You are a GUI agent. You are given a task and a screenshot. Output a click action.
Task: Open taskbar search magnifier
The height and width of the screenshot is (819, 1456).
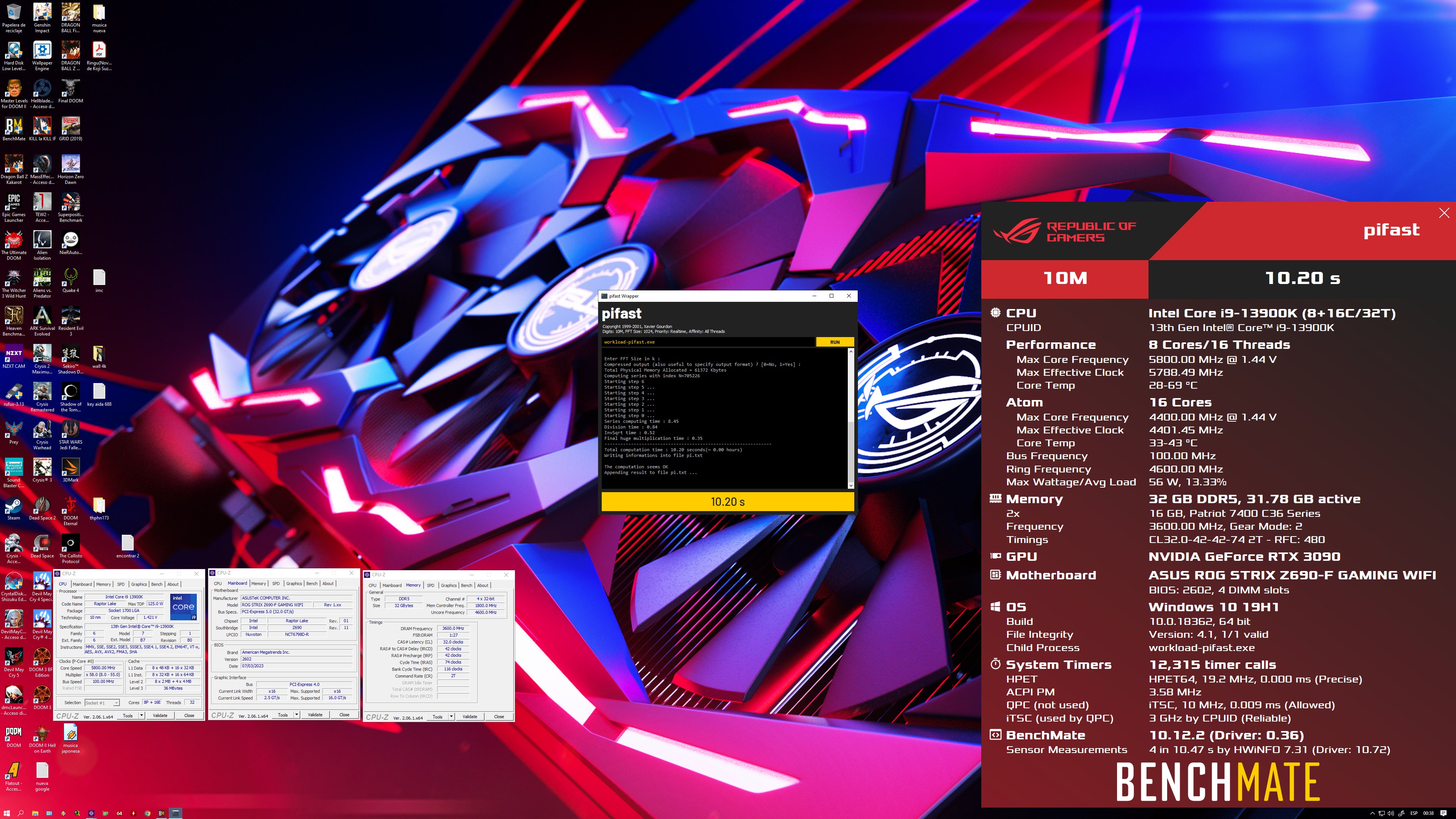20,813
